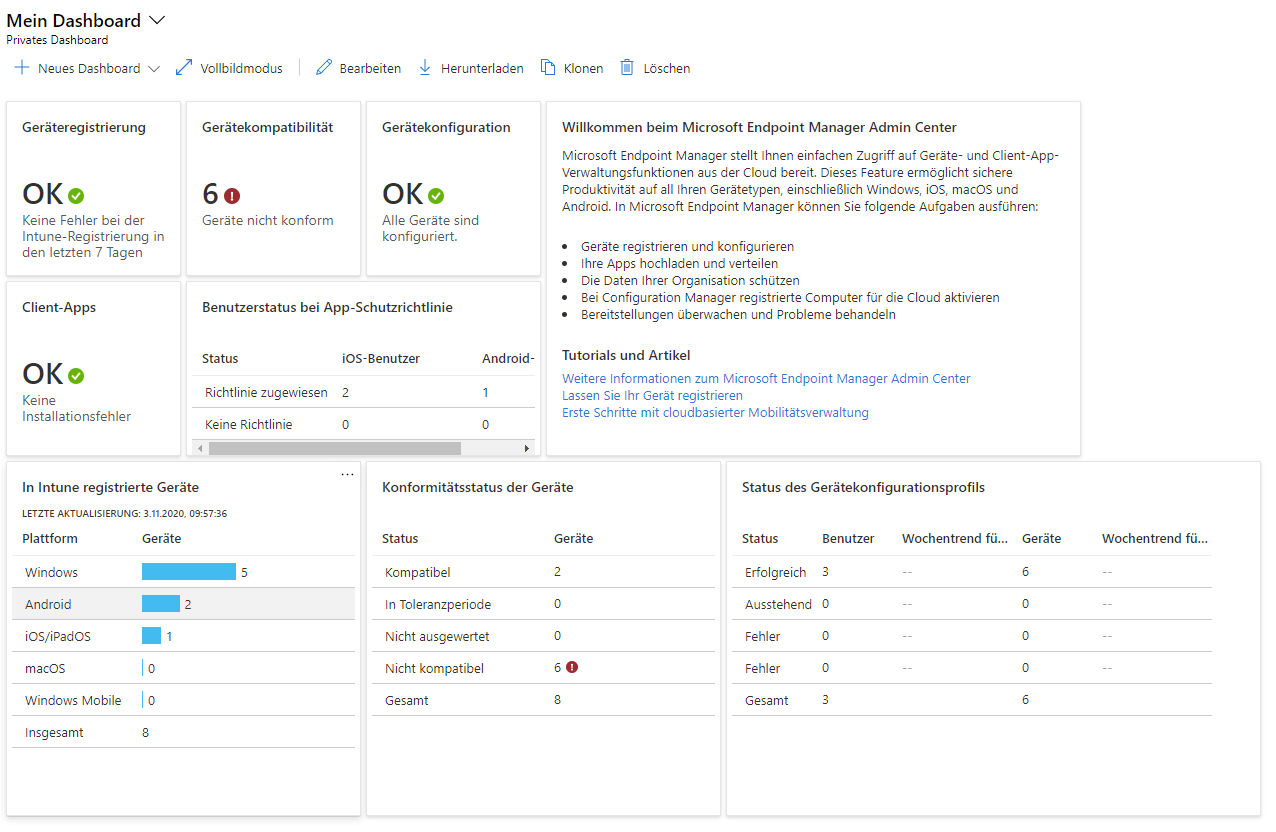Screen dimensions: 1276x832
Task: Select the Android platform row
Action: coord(183,604)
